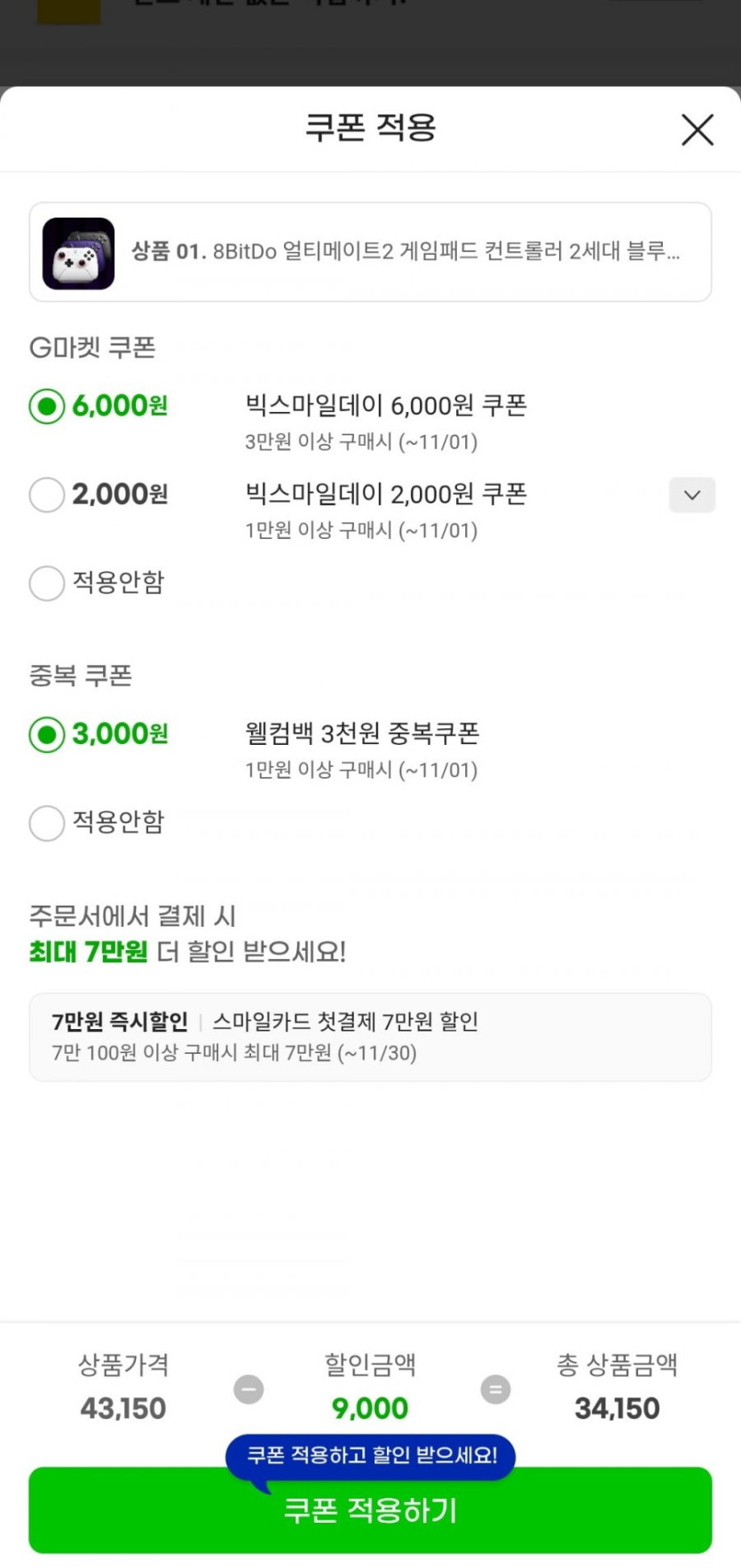Screen dimensions: 741x1568
Task: Select the 3,000원 웰컴백 중복쿠폰 radio
Action: click(x=47, y=735)
